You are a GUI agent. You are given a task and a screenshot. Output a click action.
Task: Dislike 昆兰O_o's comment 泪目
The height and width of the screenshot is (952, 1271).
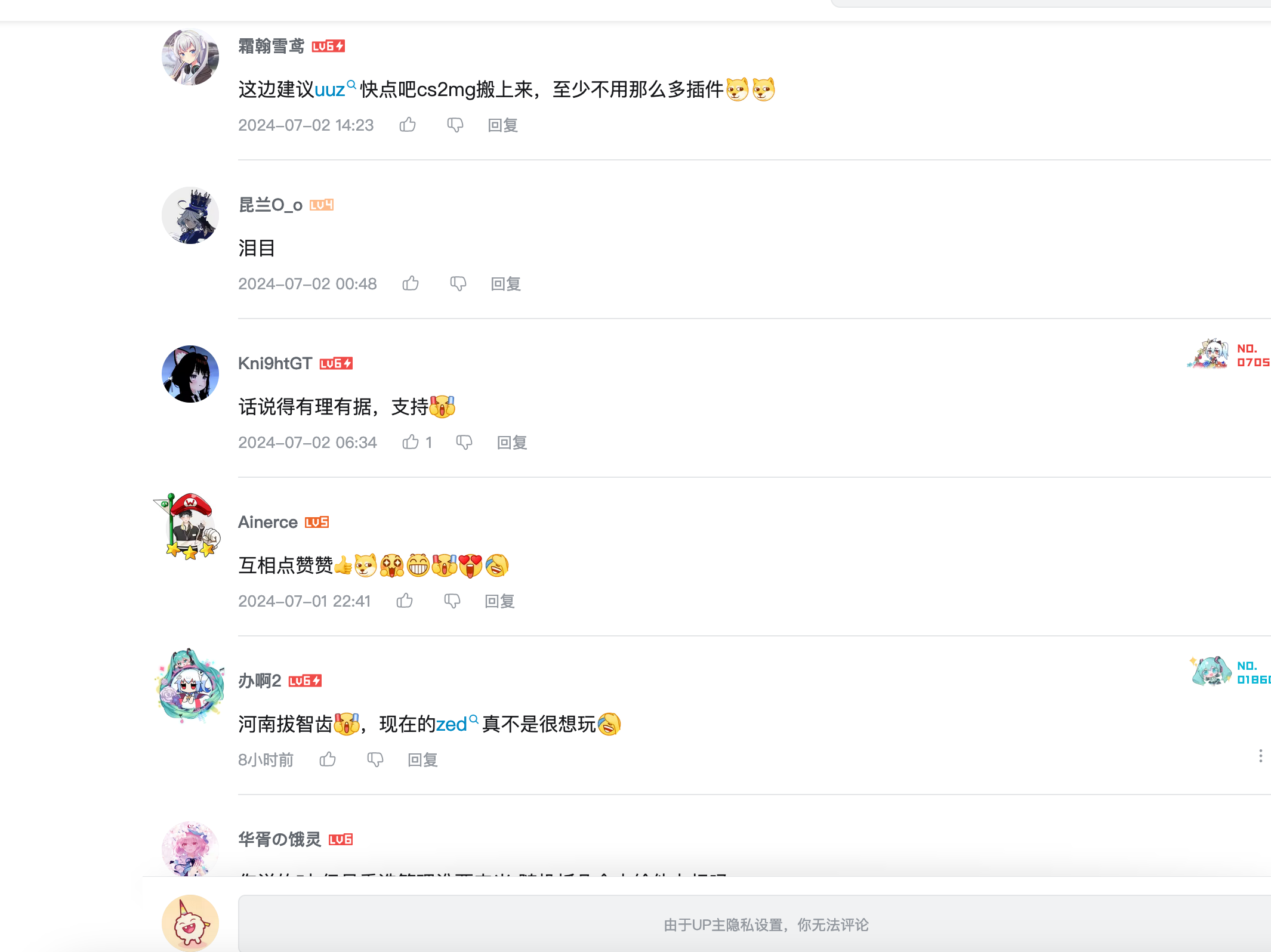458,283
